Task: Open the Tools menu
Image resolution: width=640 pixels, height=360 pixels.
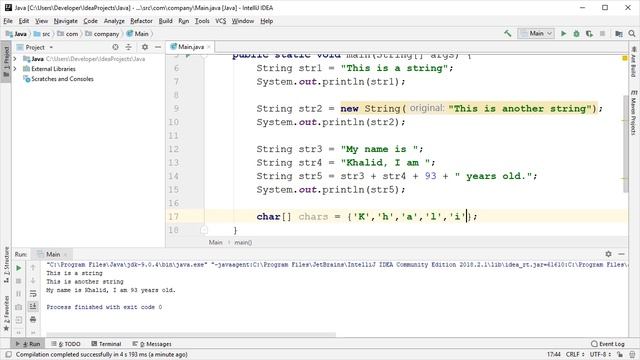Action: (x=202, y=21)
